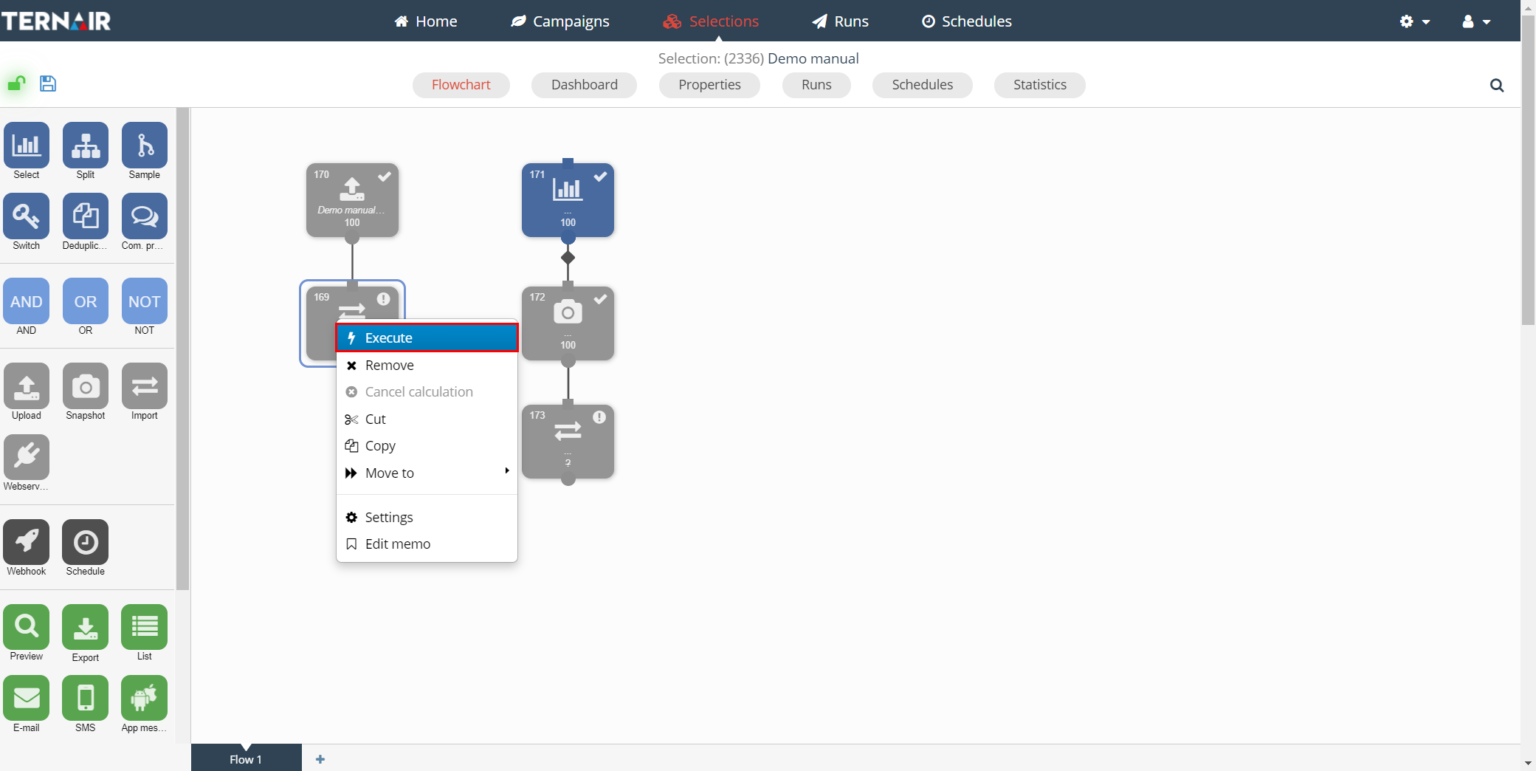Add an OR logic block
Image resolution: width=1536 pixels, height=771 pixels.
(85, 301)
